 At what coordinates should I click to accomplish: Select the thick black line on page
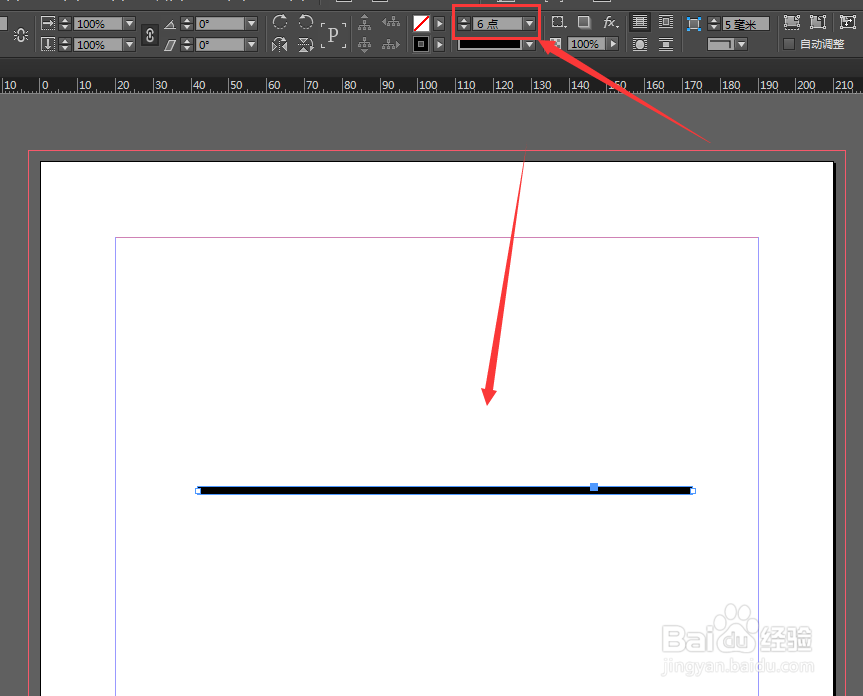point(445,491)
